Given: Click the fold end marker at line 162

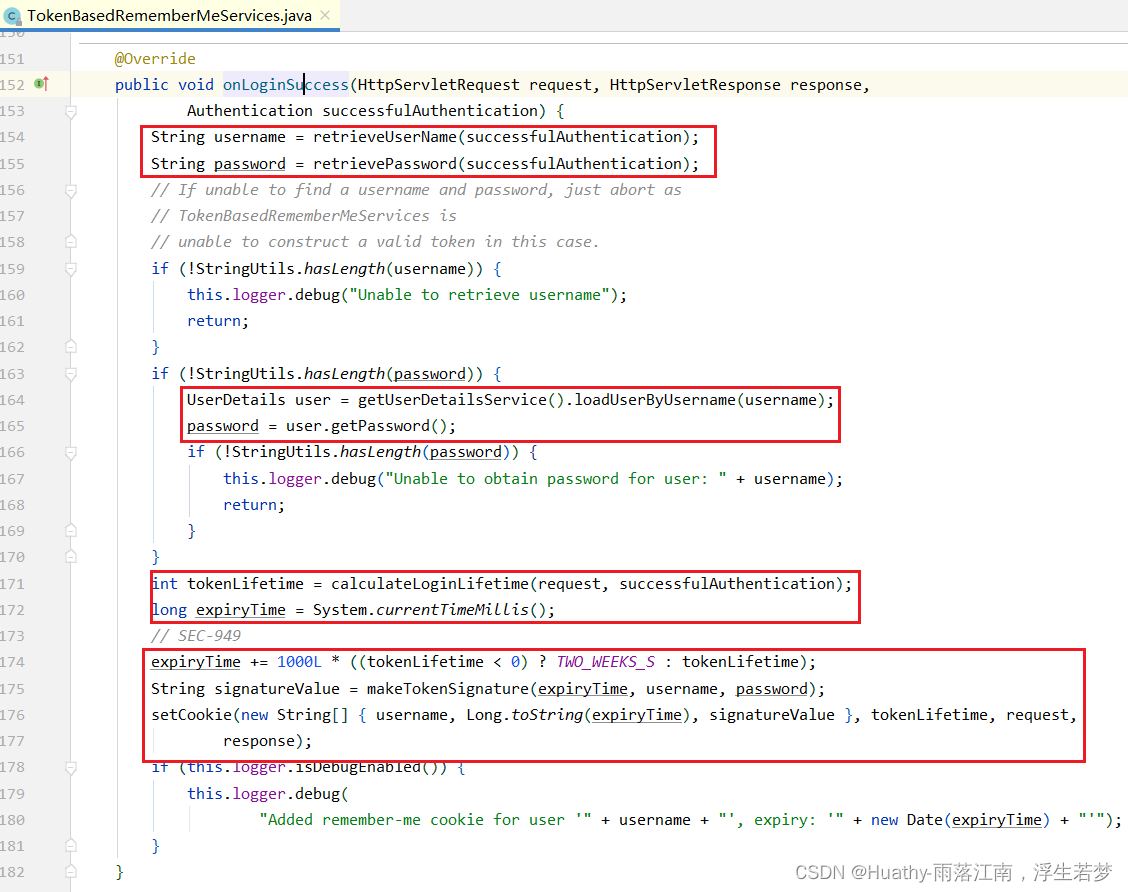Looking at the screenshot, I should click(x=70, y=347).
